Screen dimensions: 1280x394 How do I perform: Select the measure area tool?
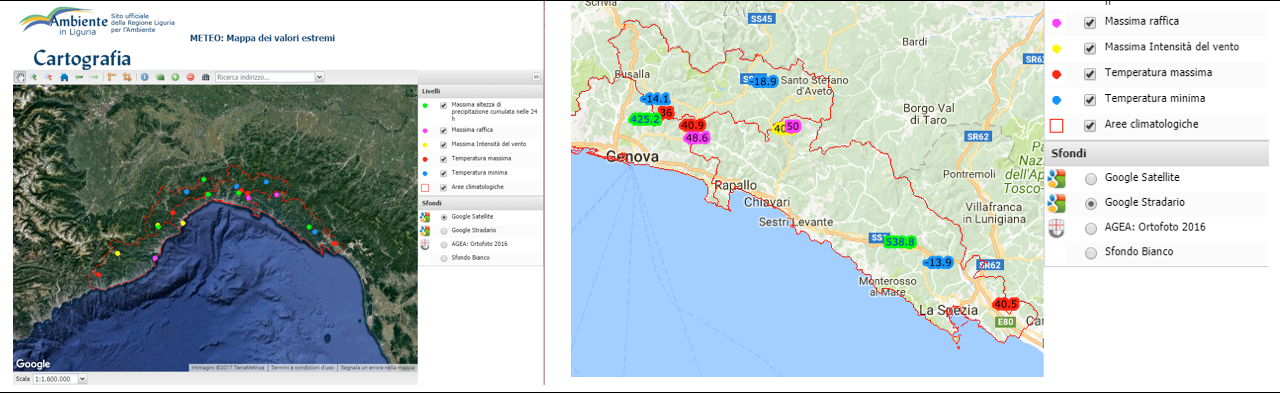pos(127,77)
